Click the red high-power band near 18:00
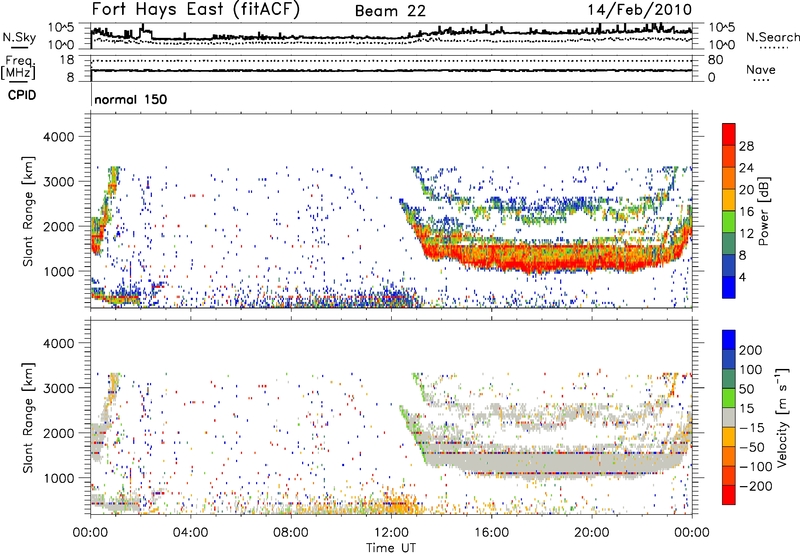The image size is (800, 554). click(541, 260)
